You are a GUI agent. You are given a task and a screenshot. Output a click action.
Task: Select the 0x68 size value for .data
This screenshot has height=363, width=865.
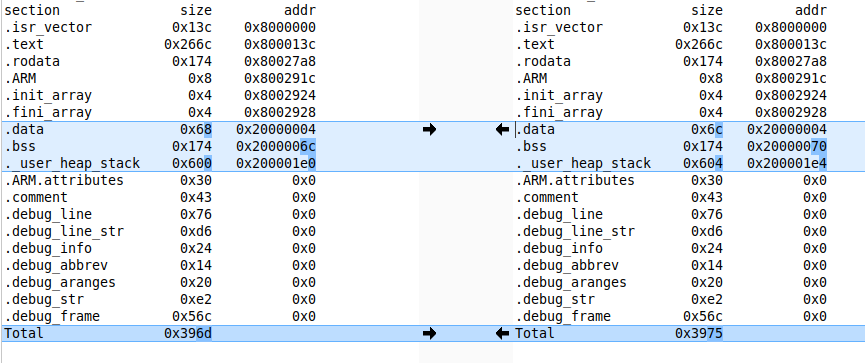pyautogui.click(x=196, y=130)
